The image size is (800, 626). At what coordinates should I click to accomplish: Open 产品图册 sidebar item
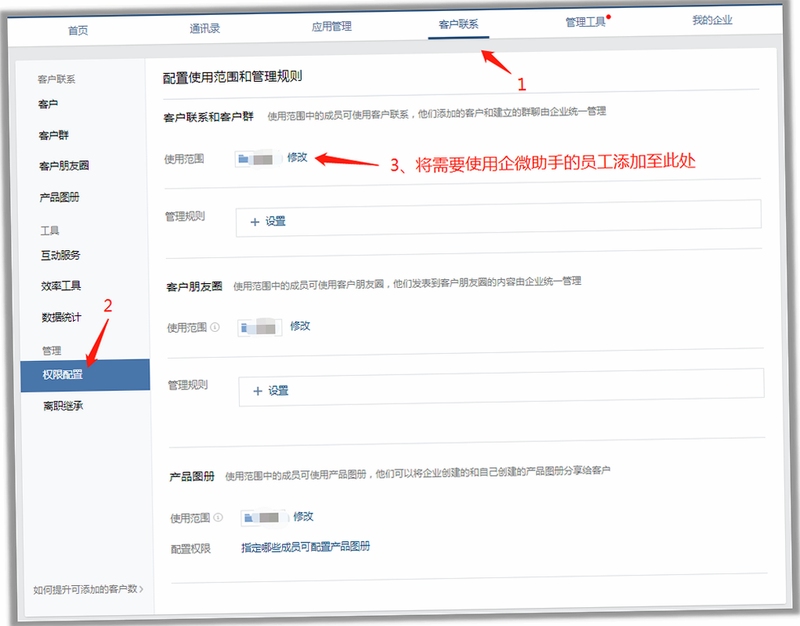59,197
